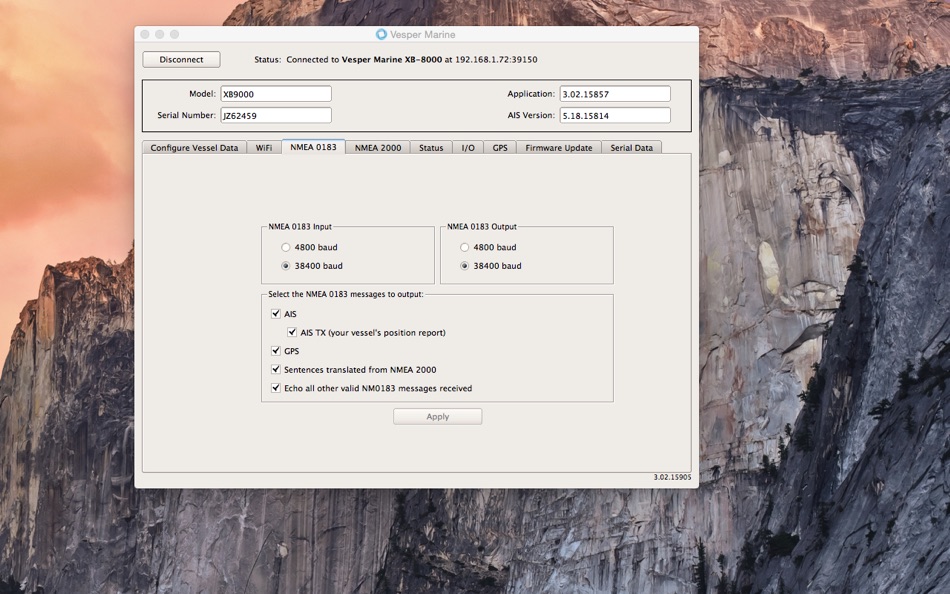Click the Disconnect button
950x594 pixels.
point(181,59)
